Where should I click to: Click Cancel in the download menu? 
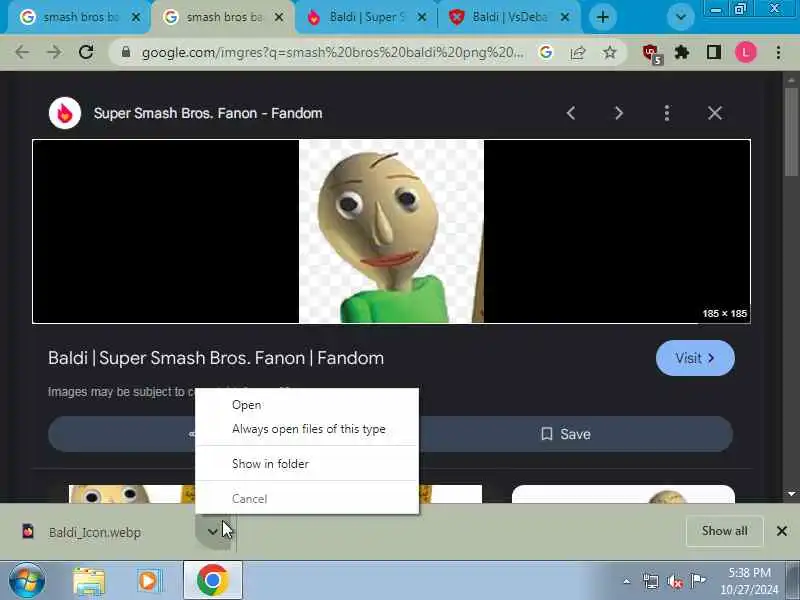307,498
